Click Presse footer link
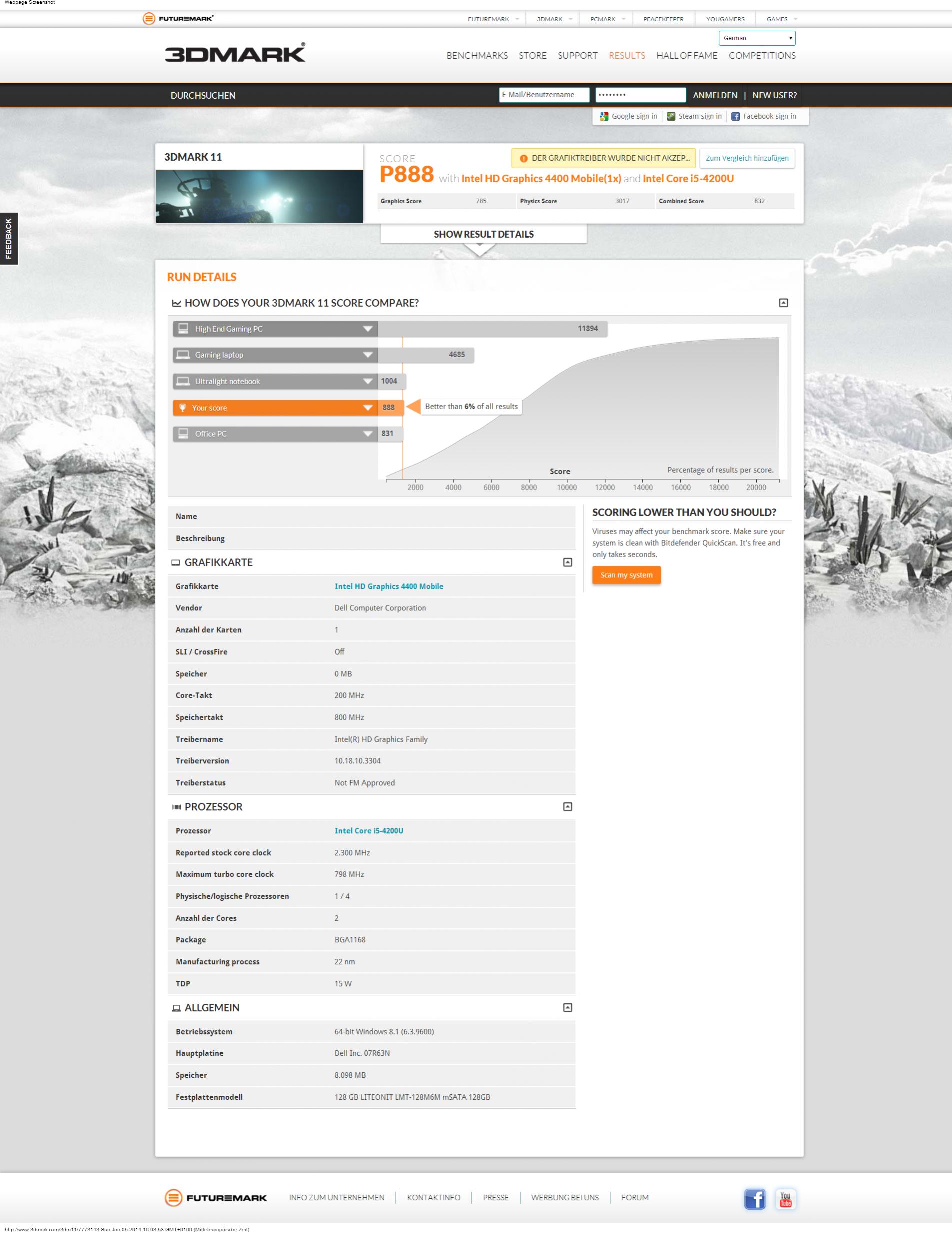Viewport: 952px width, 1233px height. pyautogui.click(x=496, y=1197)
